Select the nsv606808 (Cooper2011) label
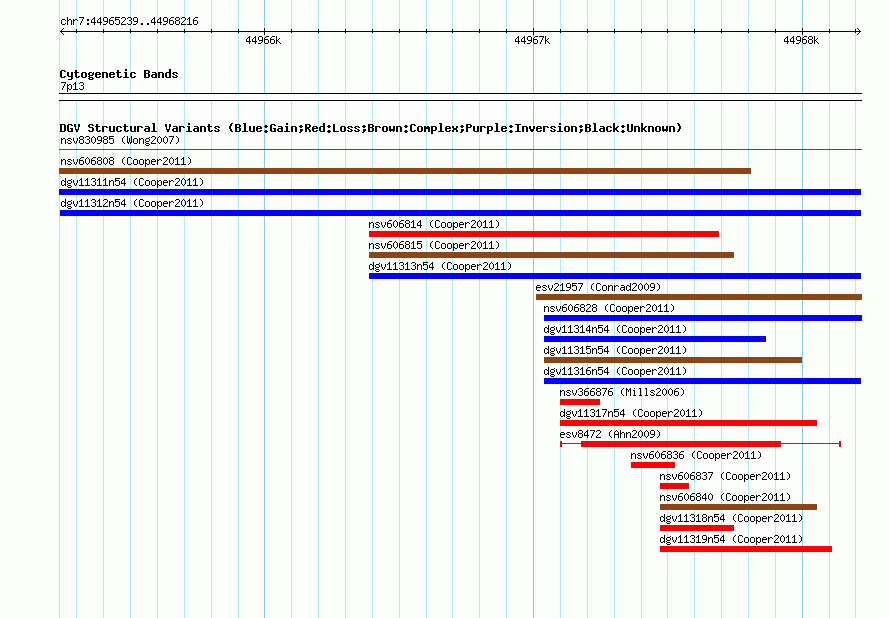The image size is (890, 618). point(126,161)
